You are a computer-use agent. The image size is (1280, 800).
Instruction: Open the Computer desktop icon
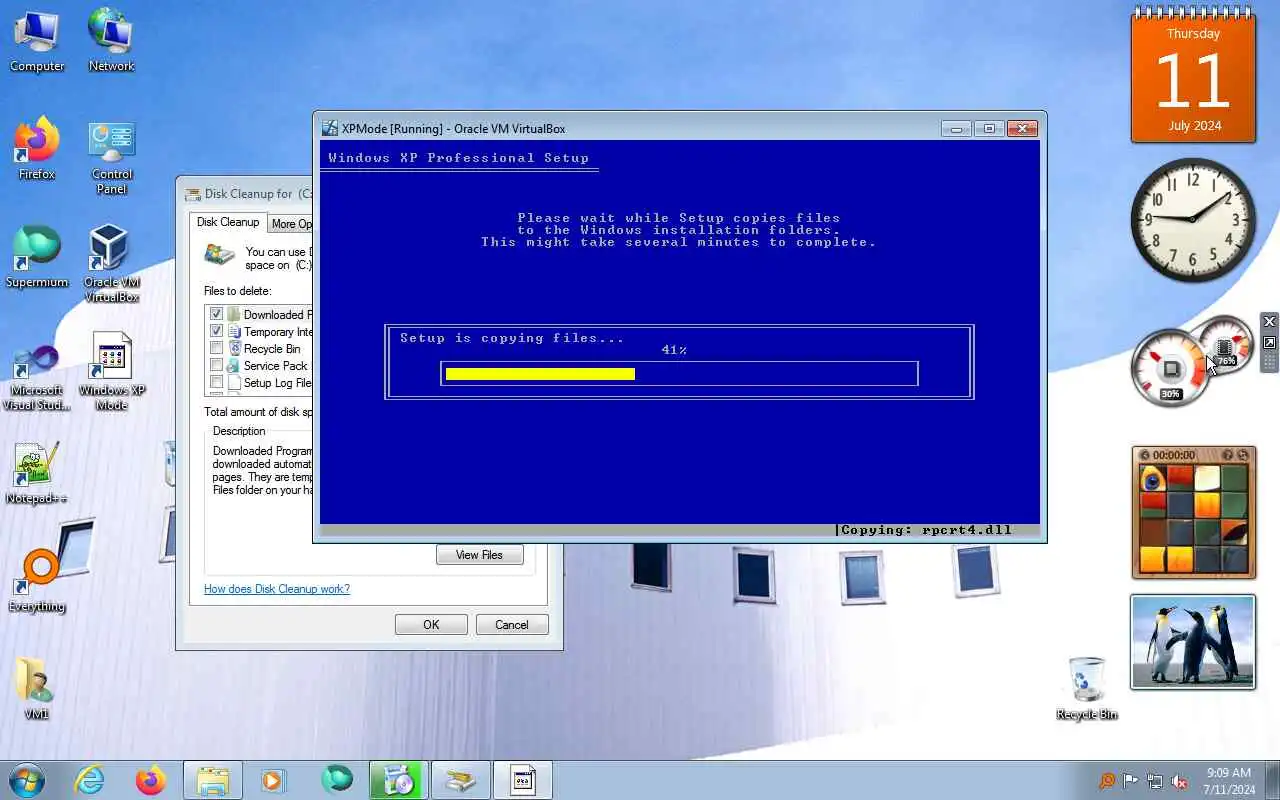(x=37, y=40)
